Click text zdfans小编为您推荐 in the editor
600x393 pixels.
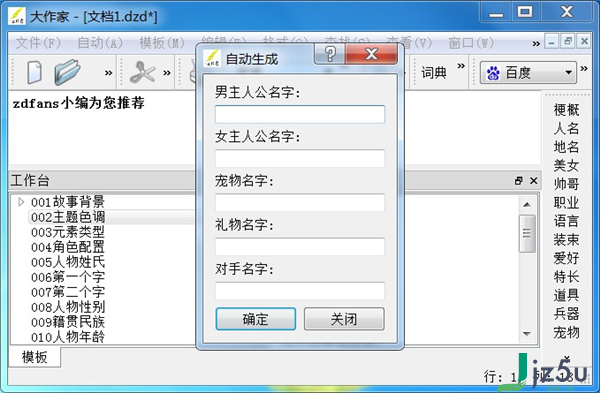[x=79, y=103]
